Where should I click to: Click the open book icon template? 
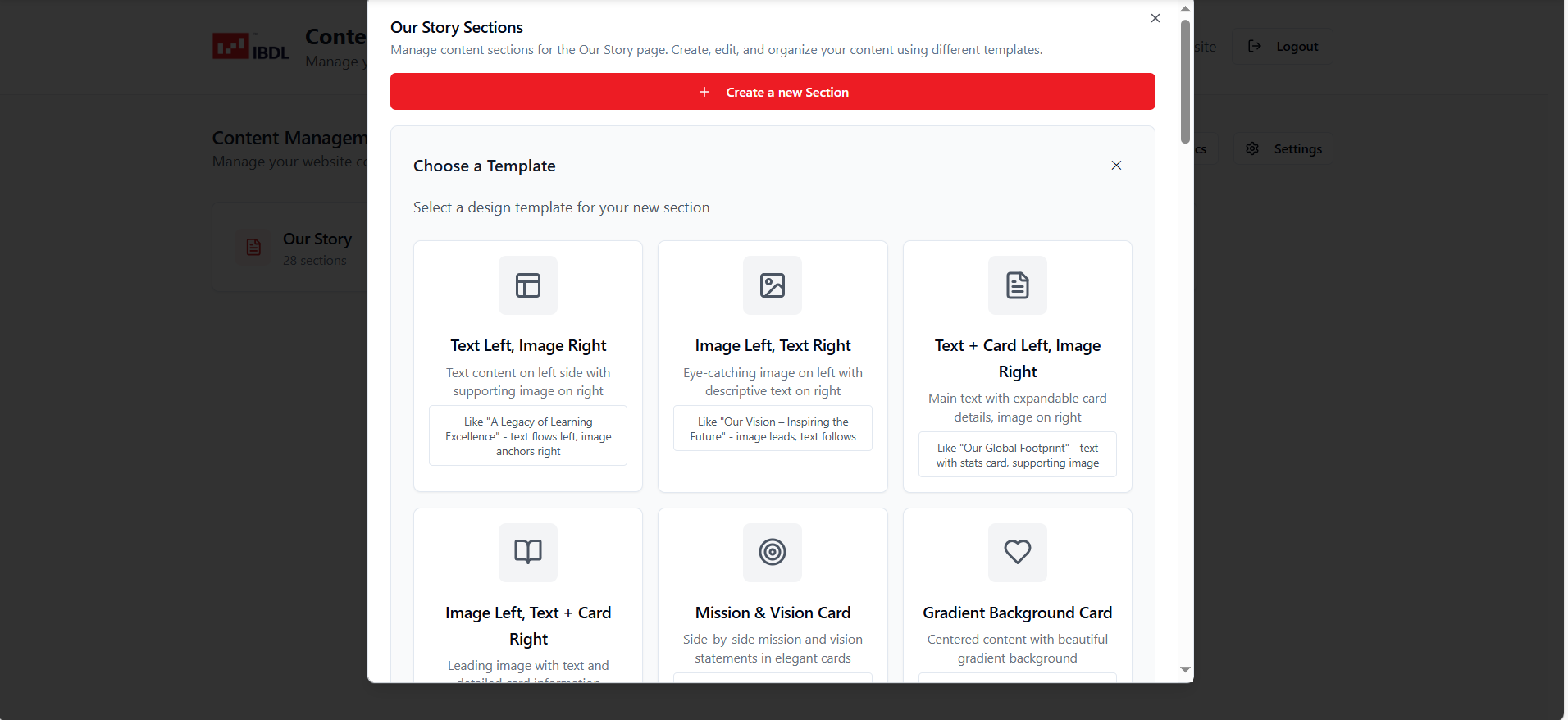tap(527, 552)
